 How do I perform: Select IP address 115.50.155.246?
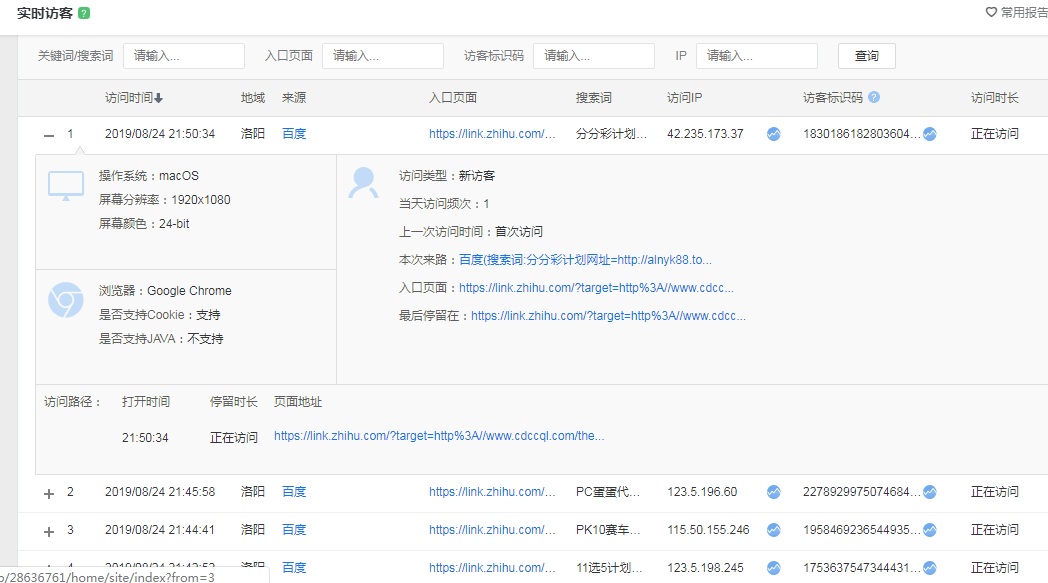coord(708,530)
